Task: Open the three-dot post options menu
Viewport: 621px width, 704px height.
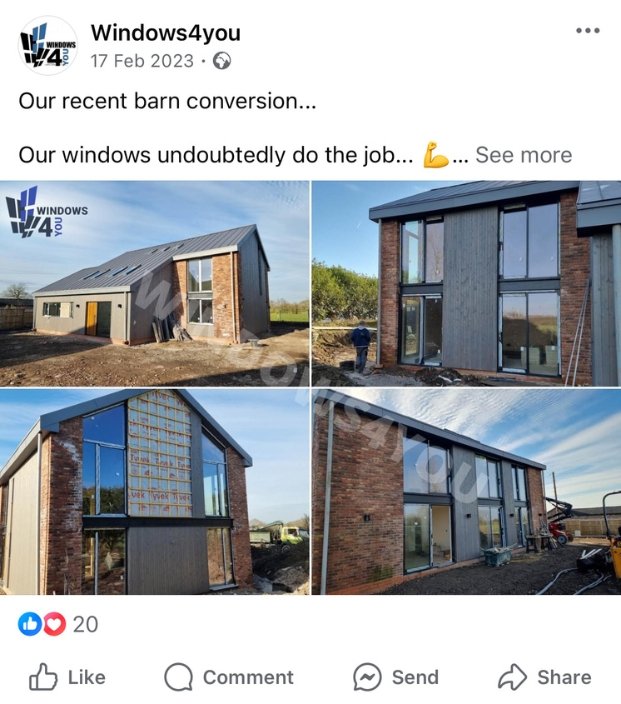Action: click(588, 31)
